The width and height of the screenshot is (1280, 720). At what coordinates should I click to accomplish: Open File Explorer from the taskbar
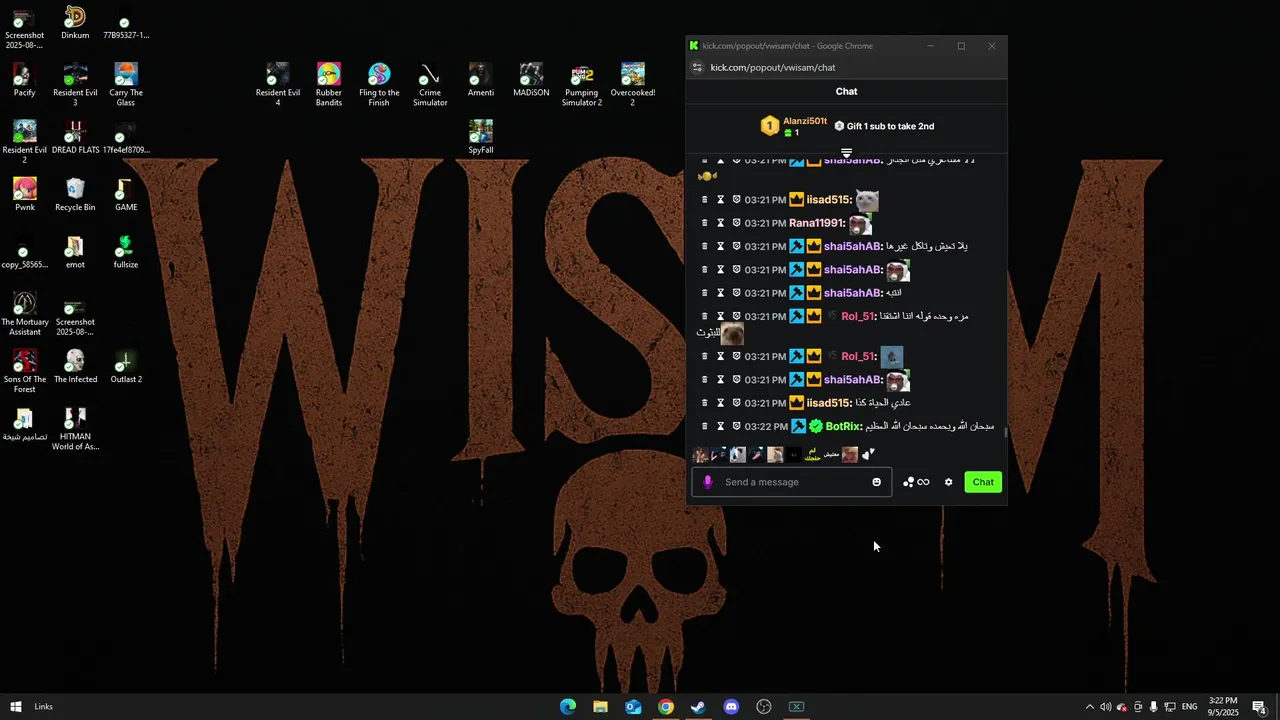pyautogui.click(x=600, y=707)
